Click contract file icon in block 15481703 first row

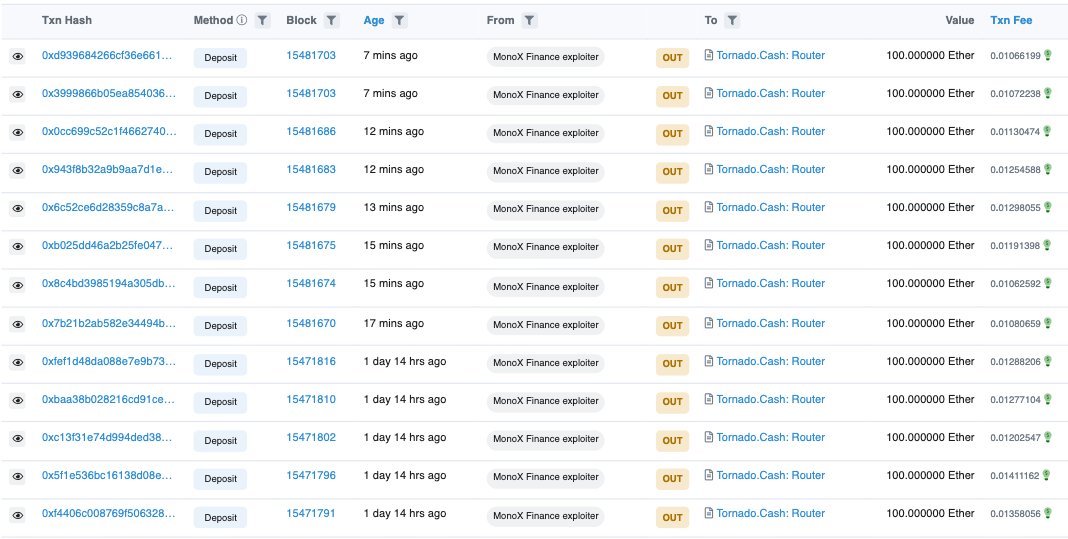(709, 55)
